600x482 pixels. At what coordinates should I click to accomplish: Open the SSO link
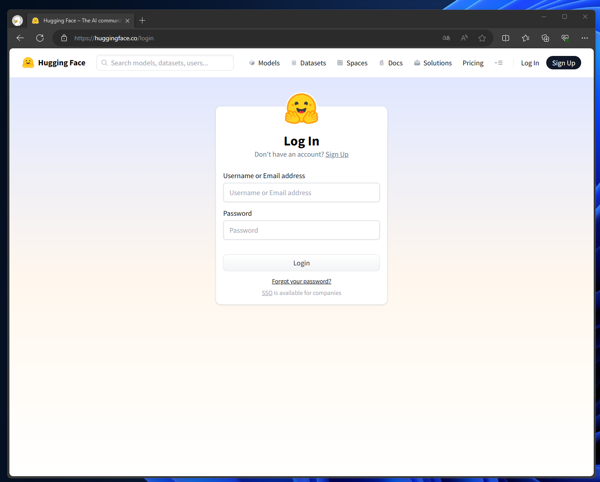click(267, 293)
